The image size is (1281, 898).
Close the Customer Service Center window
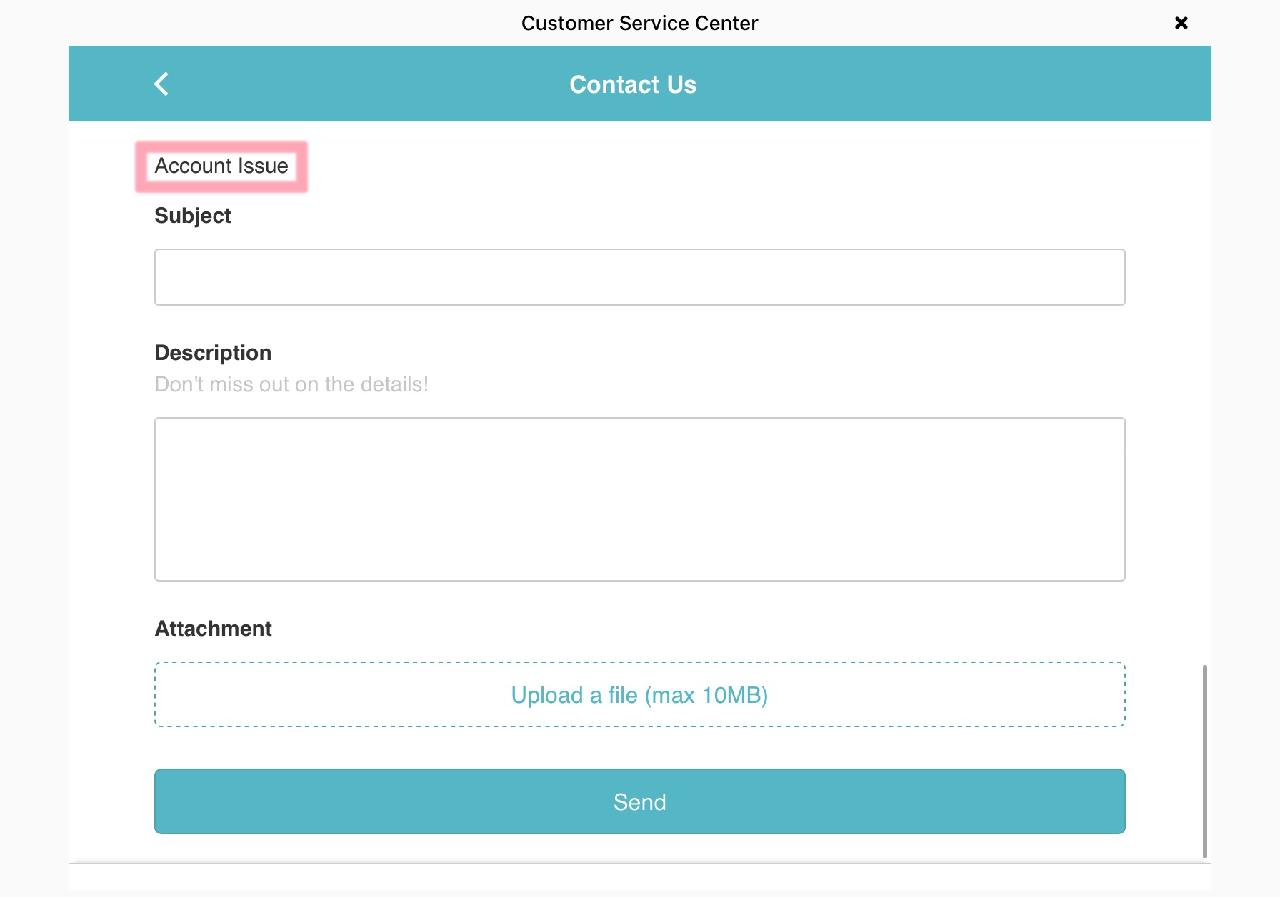1181,23
